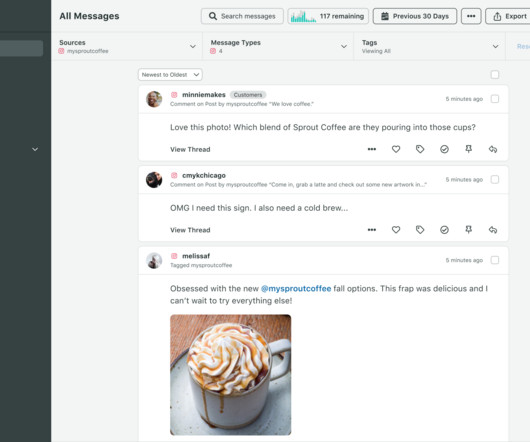Pin the cmykchicago message

coord(468,230)
